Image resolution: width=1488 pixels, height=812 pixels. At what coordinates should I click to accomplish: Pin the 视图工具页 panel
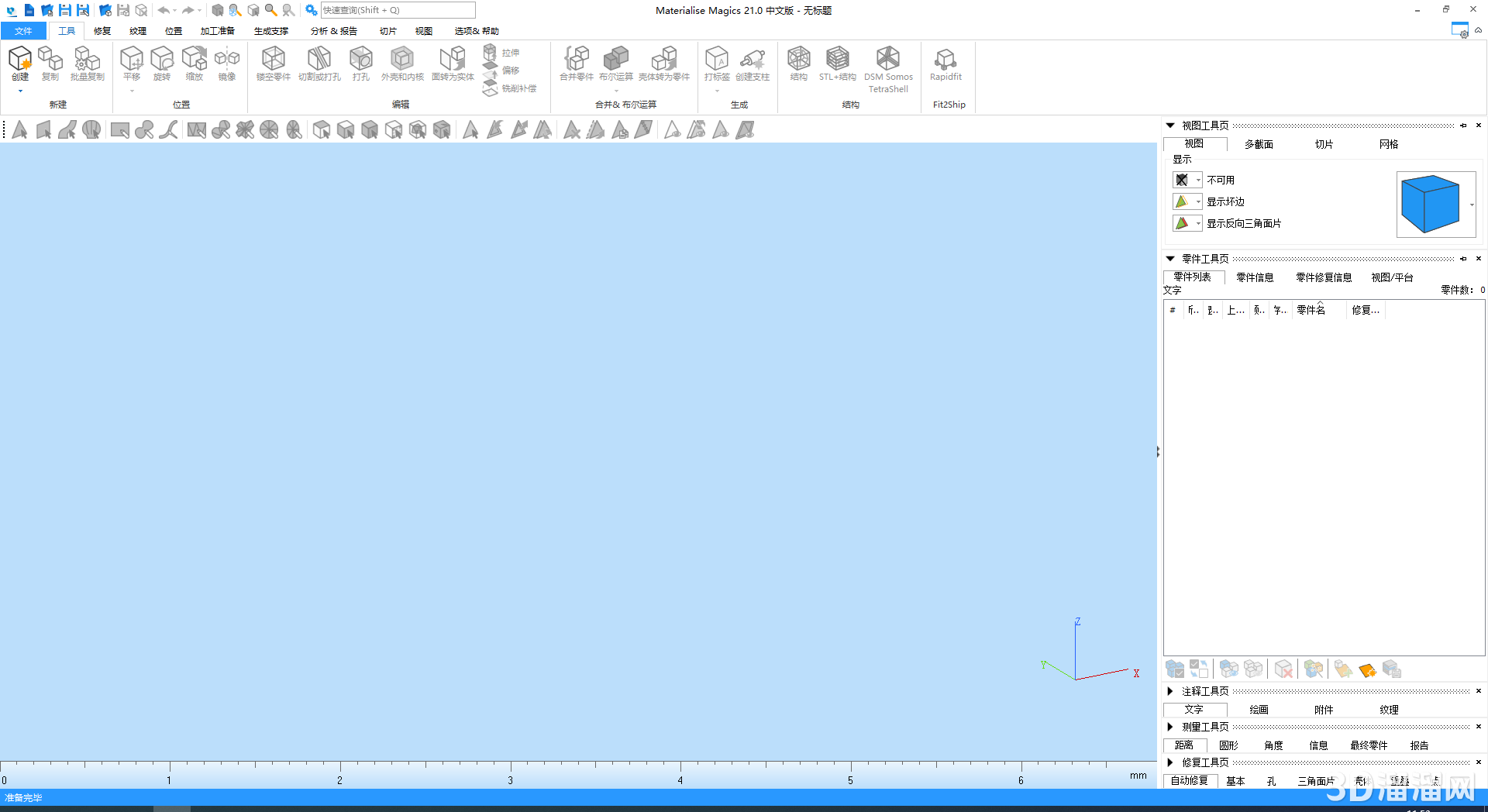click(x=1463, y=126)
